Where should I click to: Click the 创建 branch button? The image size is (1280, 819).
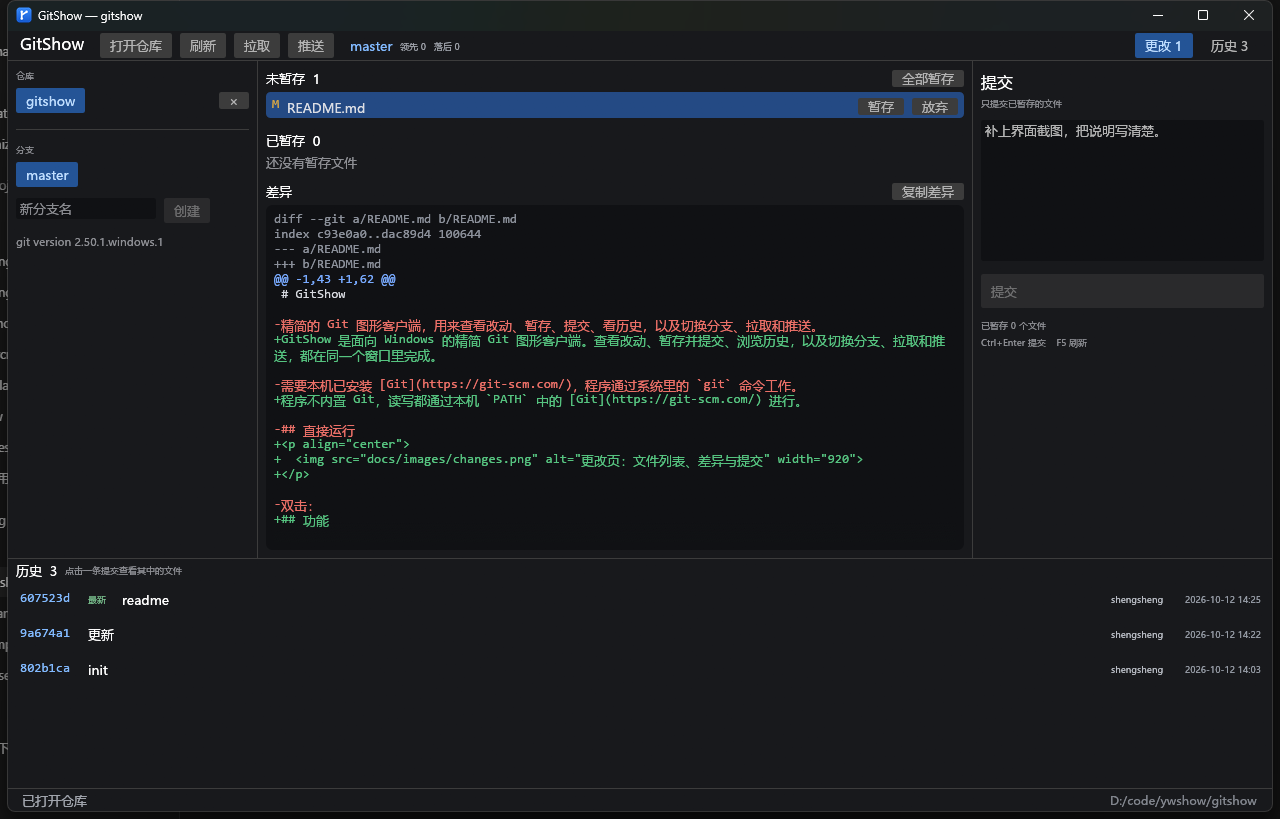(187, 210)
